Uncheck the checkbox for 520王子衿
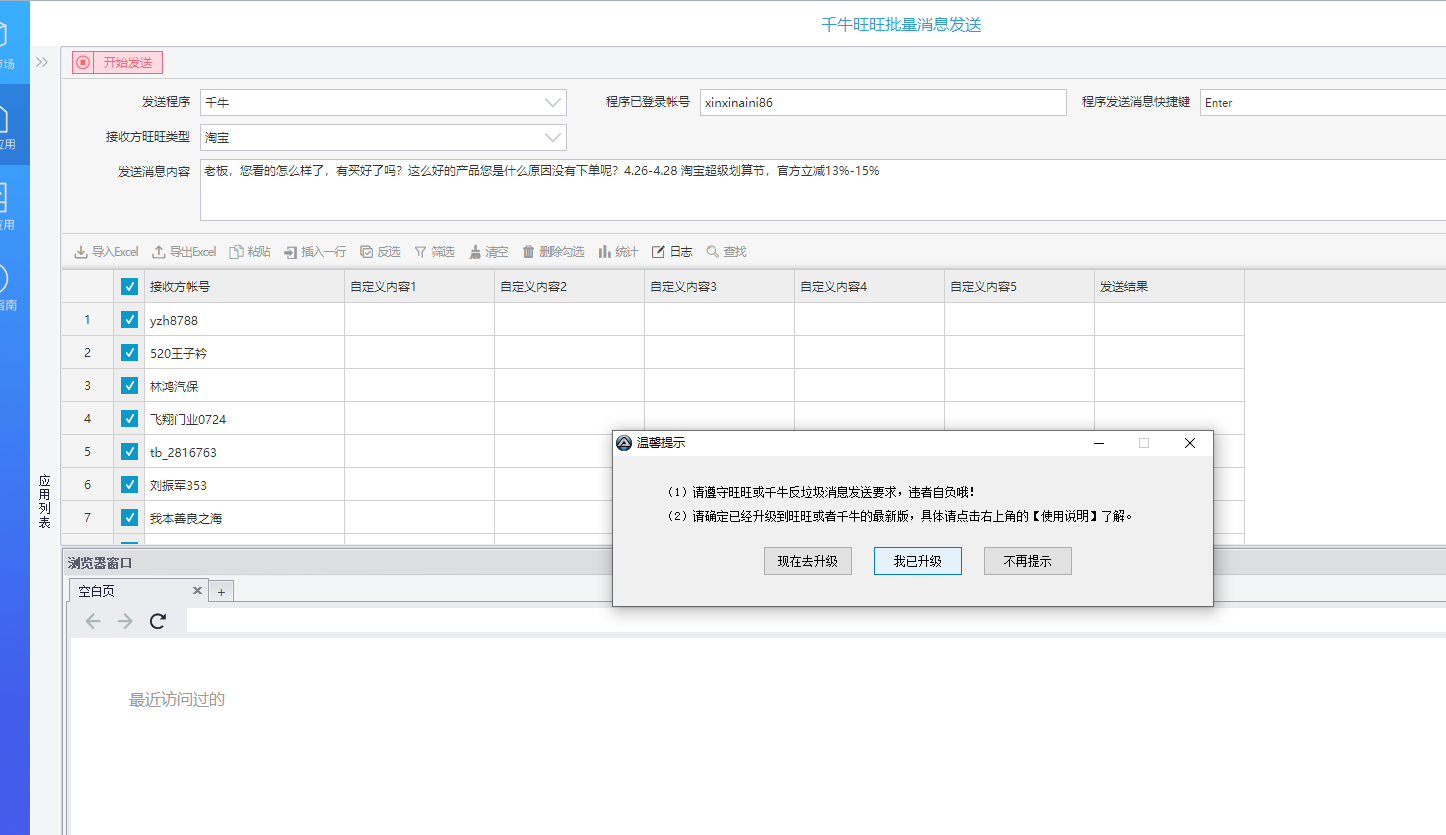The image size is (1446, 835). click(129, 353)
